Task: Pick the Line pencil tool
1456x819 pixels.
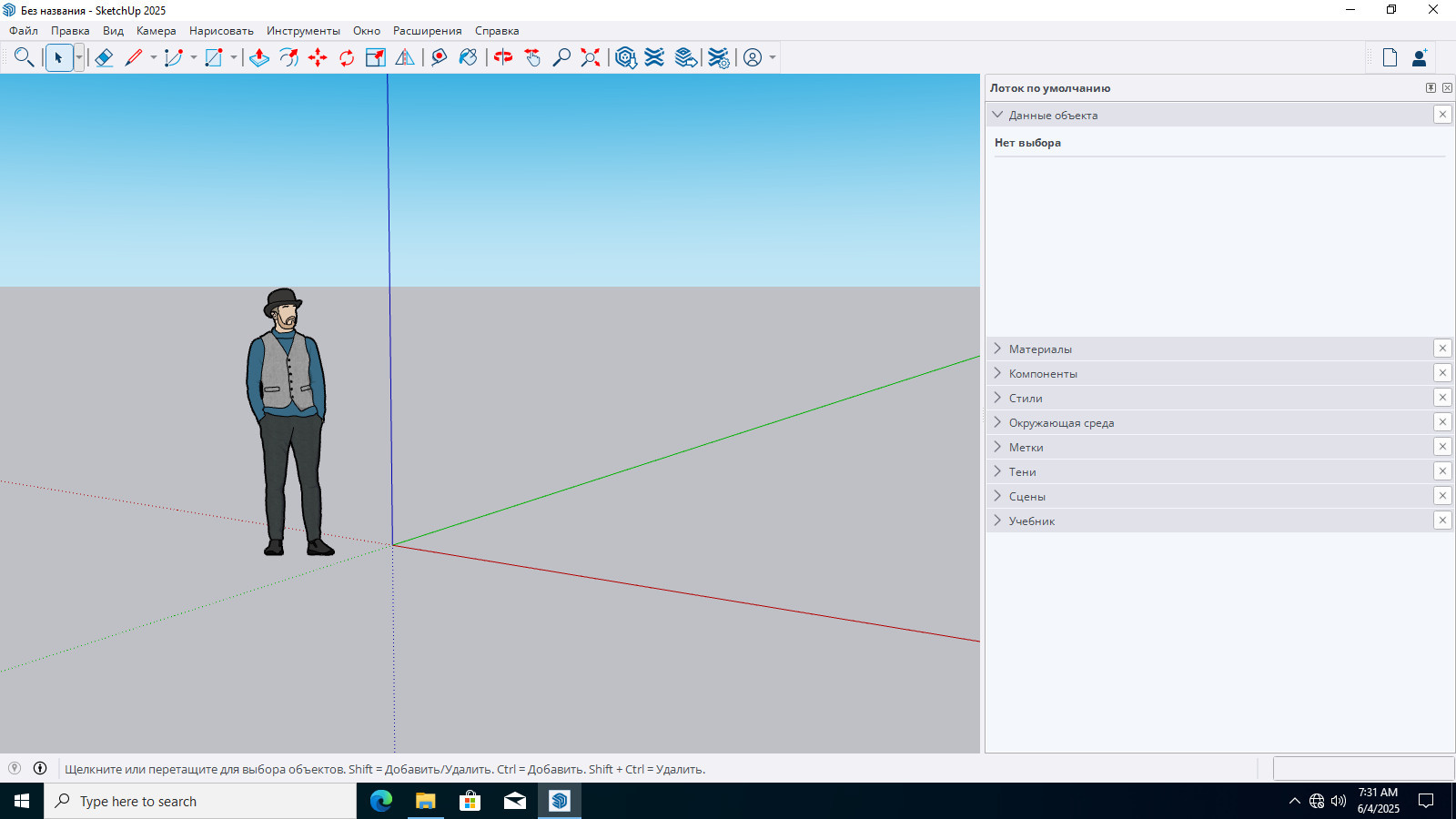Action: [x=134, y=57]
